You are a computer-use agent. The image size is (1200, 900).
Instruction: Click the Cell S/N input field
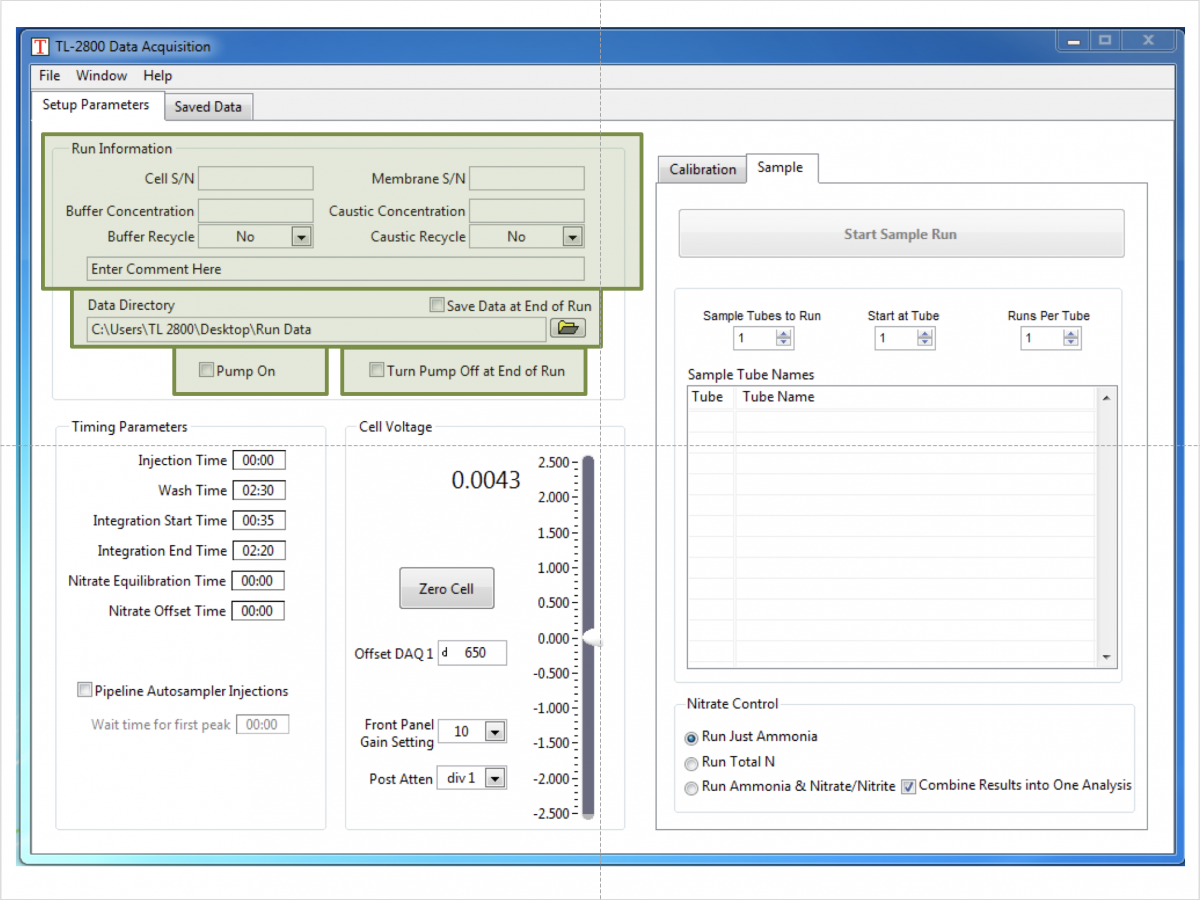click(256, 179)
